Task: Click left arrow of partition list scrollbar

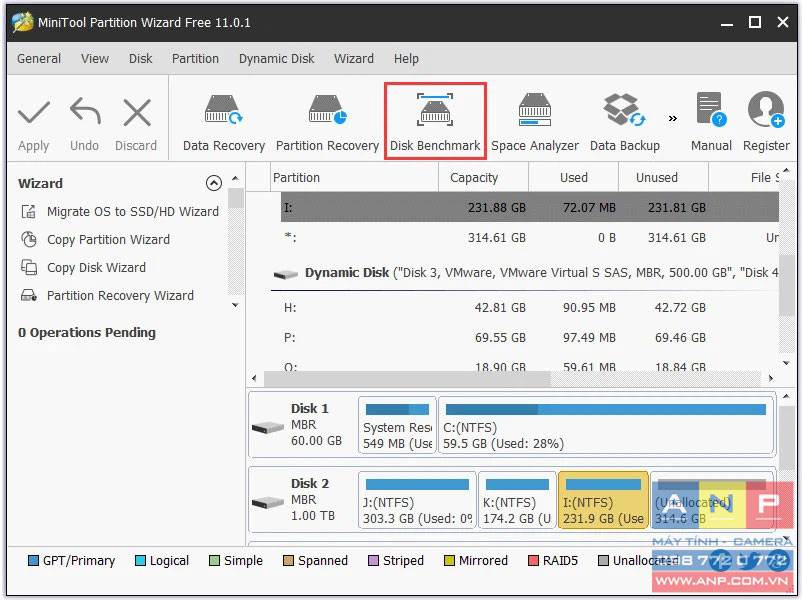Action: 254,379
